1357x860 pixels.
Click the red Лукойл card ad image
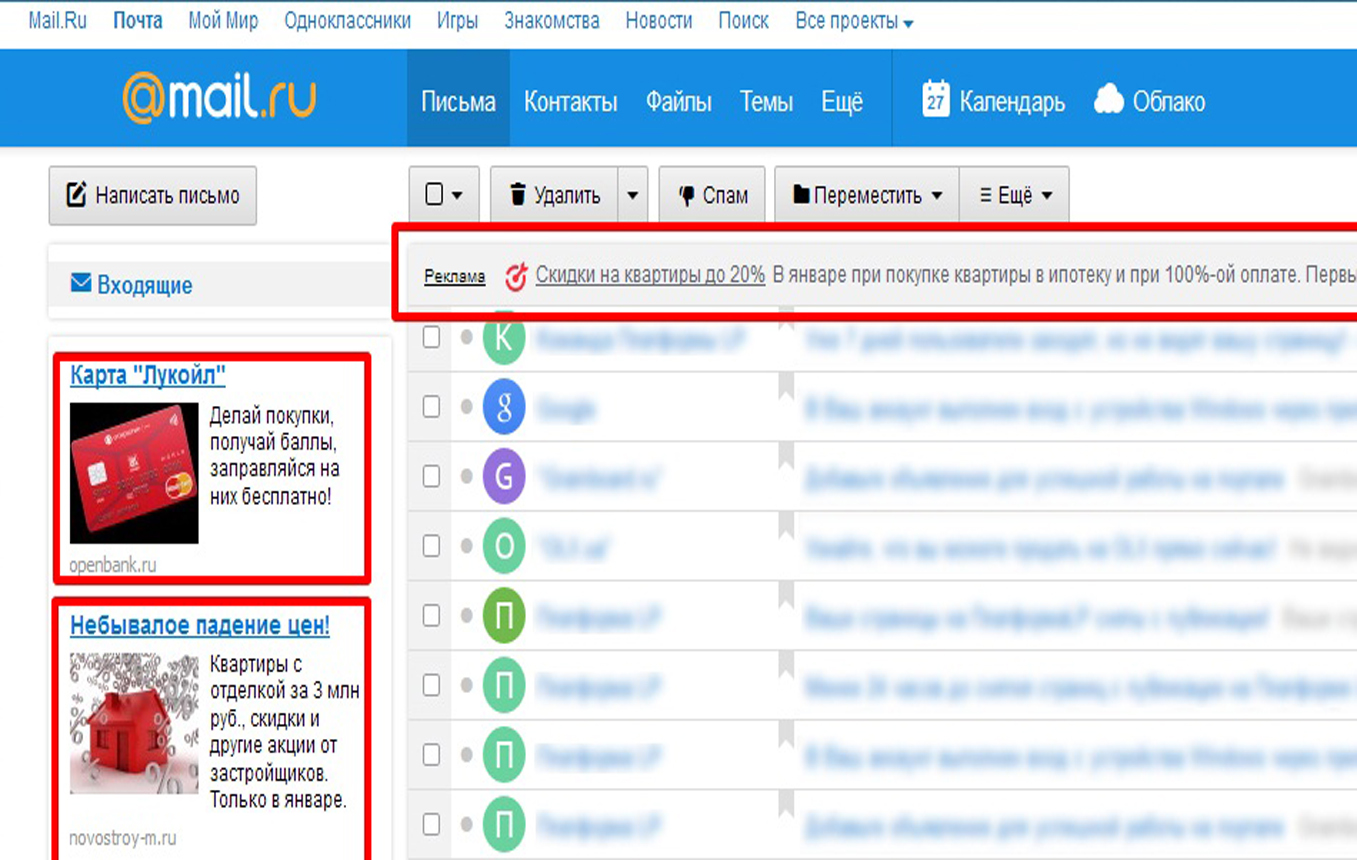coord(134,473)
